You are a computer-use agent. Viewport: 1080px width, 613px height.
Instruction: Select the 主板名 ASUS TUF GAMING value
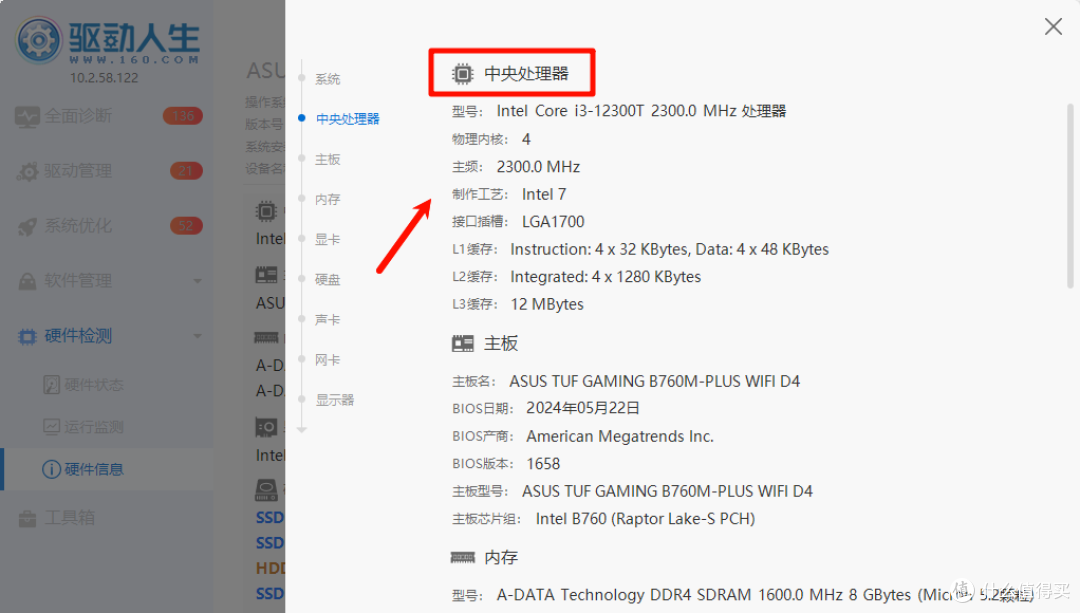coord(654,382)
